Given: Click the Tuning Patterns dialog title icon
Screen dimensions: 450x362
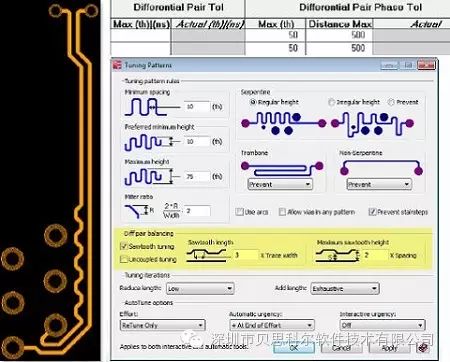Looking at the screenshot, I should [x=117, y=65].
